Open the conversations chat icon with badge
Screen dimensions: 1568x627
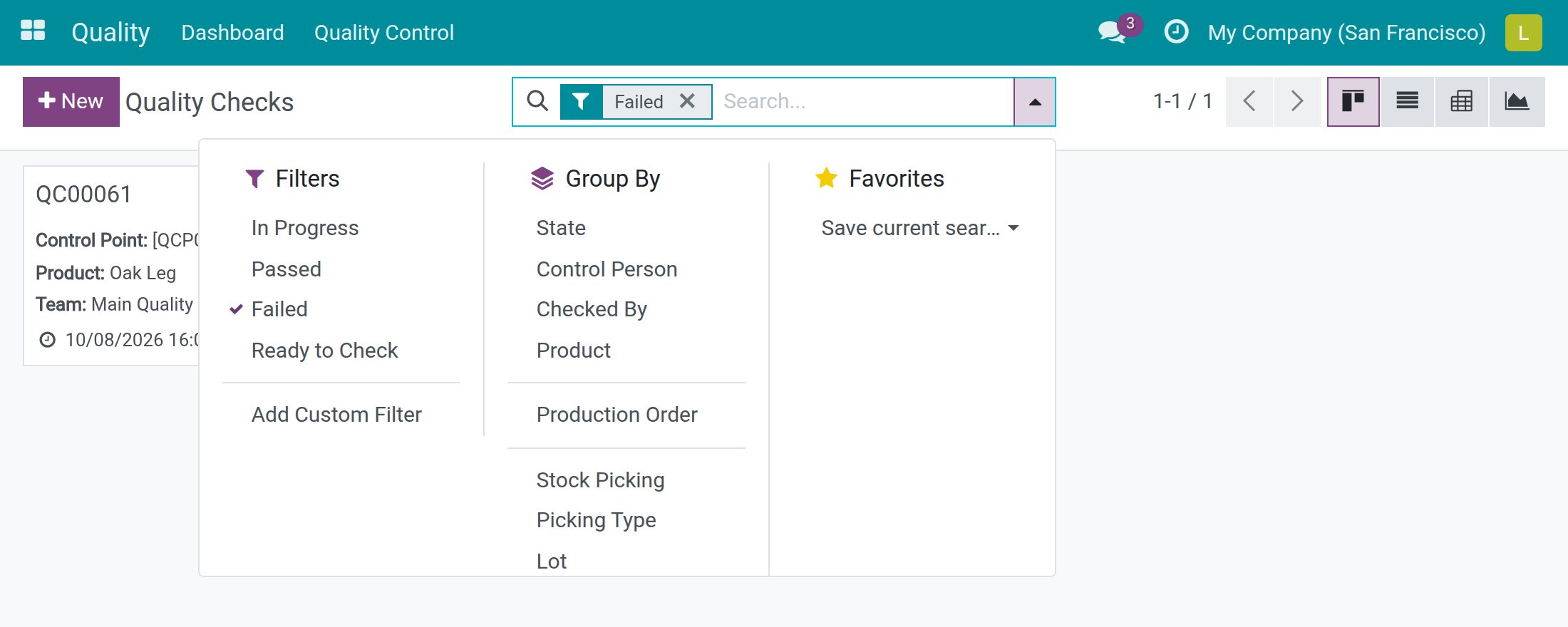point(1119,31)
